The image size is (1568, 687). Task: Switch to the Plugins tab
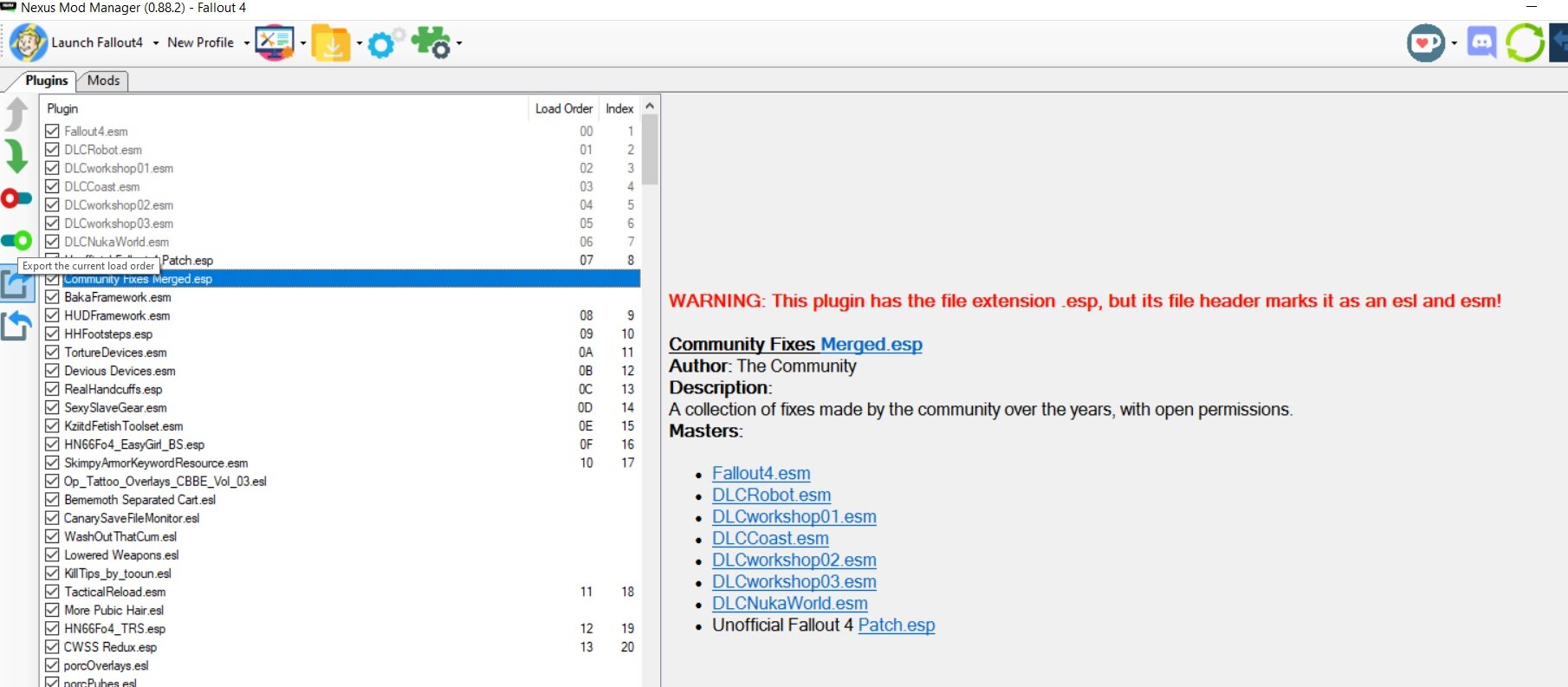click(x=46, y=81)
